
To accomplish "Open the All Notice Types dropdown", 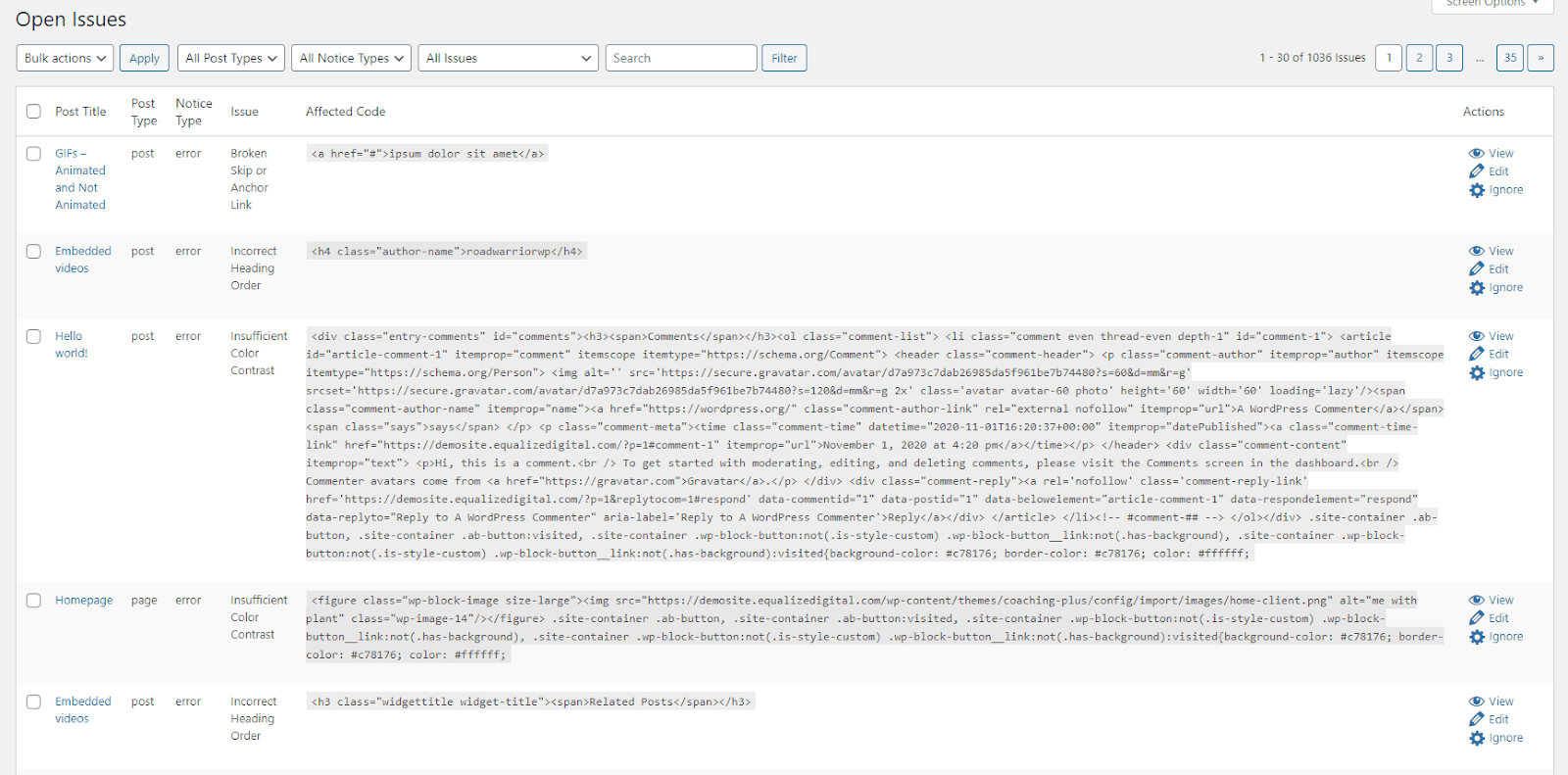I will tap(351, 58).
